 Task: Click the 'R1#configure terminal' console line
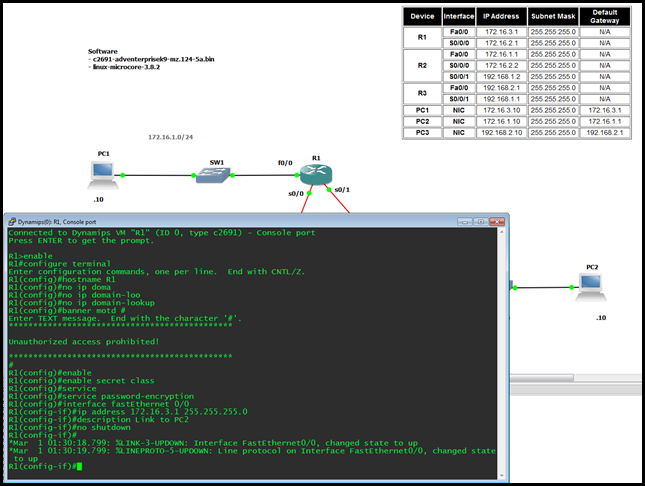point(60,264)
